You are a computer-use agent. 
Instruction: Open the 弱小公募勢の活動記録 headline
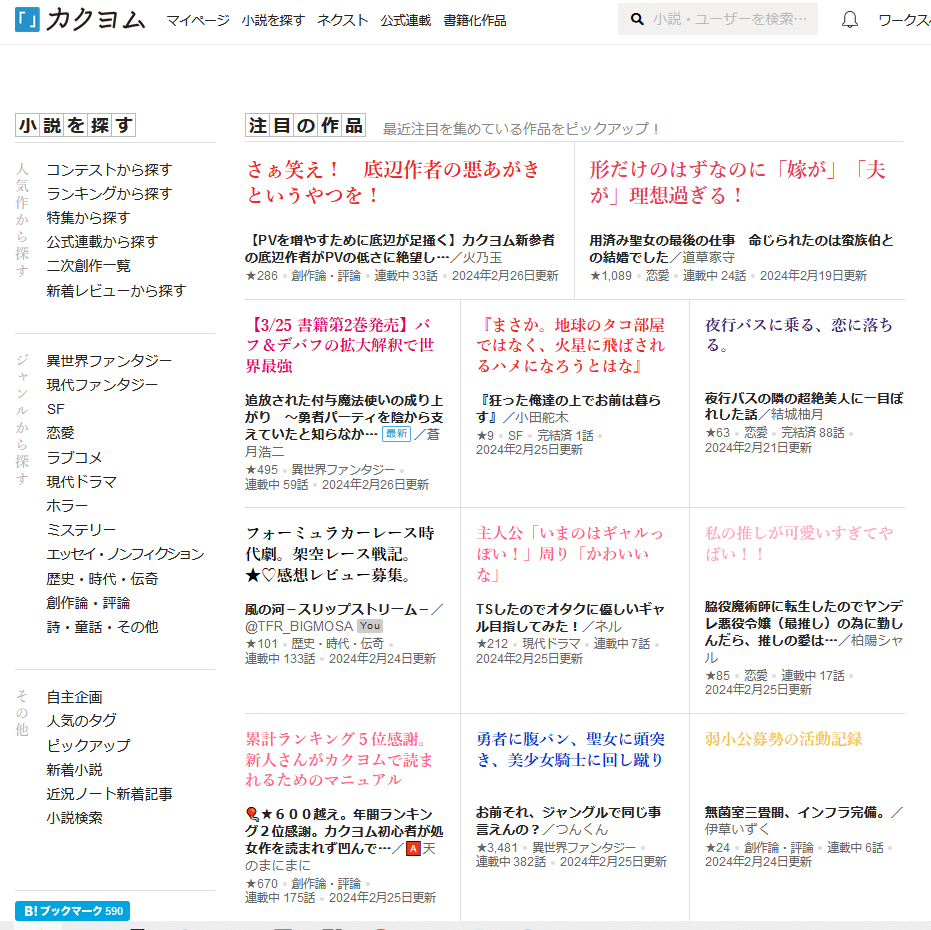[783, 739]
